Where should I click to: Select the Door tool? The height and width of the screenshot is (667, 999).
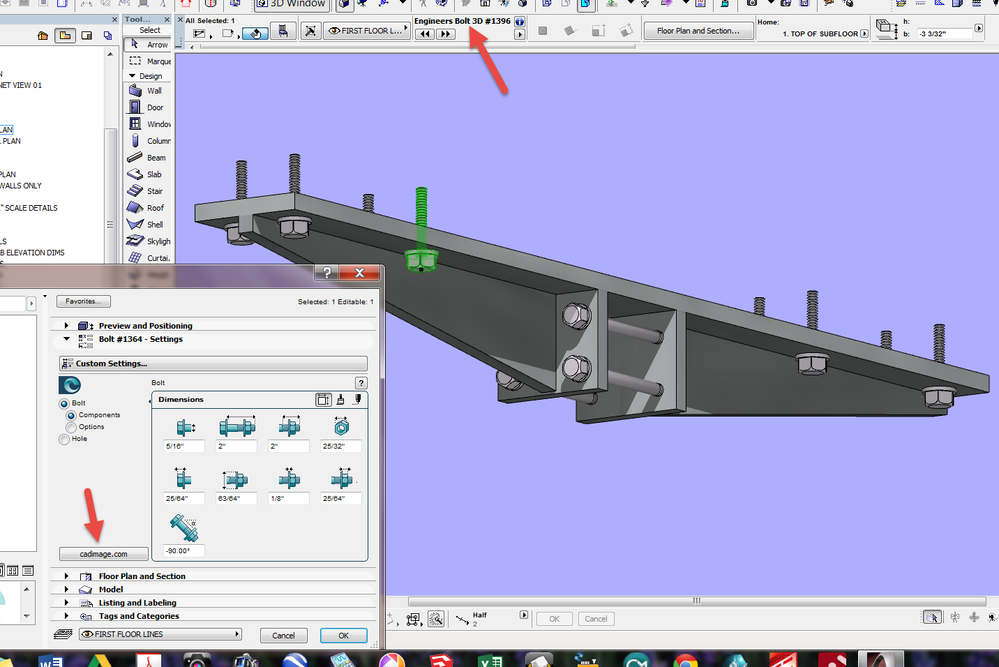(147, 108)
